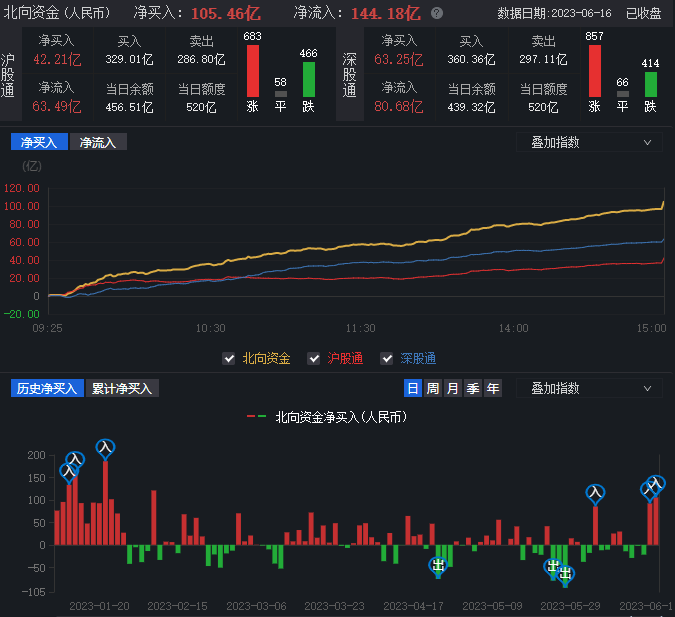Click the 深股通 red 涨 bar
This screenshot has width=675, height=617.
click(x=595, y=71)
